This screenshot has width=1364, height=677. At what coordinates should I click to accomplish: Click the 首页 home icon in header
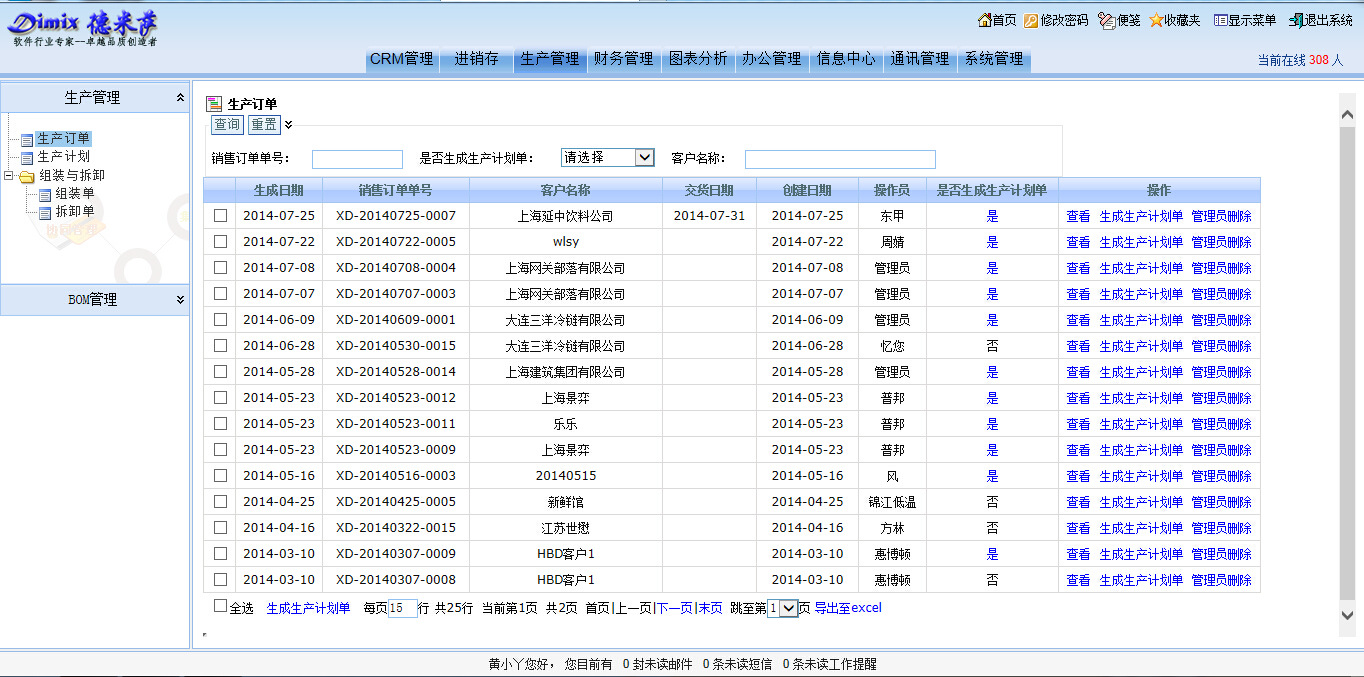coord(984,20)
